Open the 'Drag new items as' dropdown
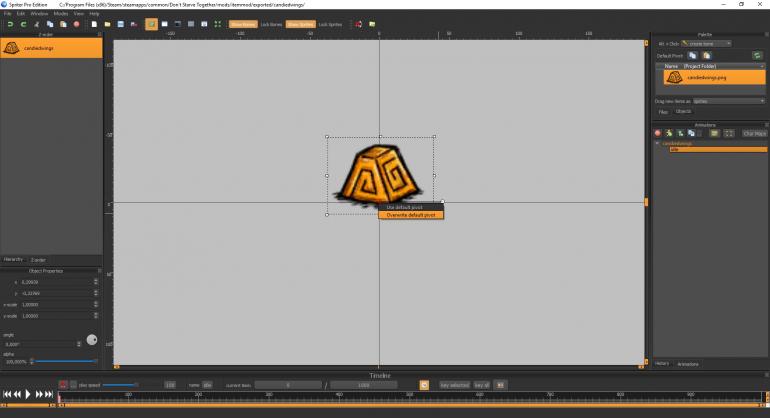 pos(714,101)
